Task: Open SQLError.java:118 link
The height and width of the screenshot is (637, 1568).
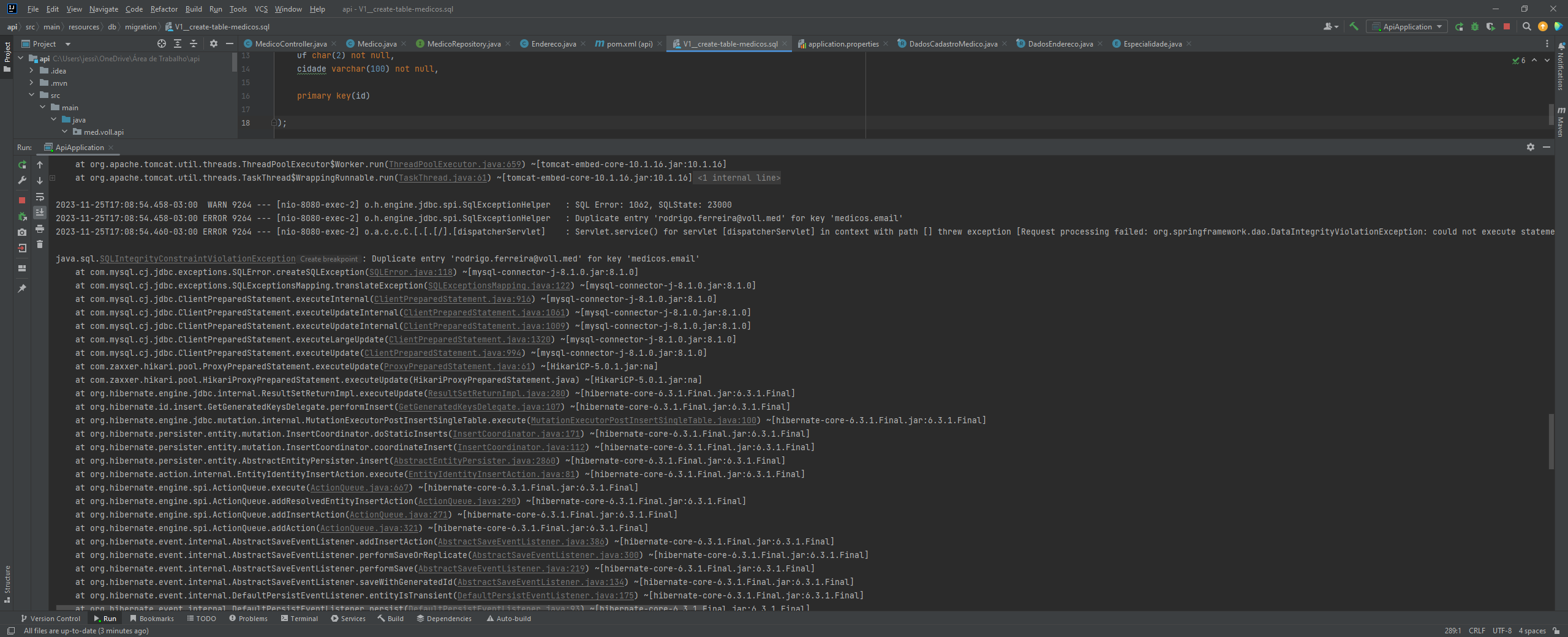Action: pyautogui.click(x=411, y=273)
